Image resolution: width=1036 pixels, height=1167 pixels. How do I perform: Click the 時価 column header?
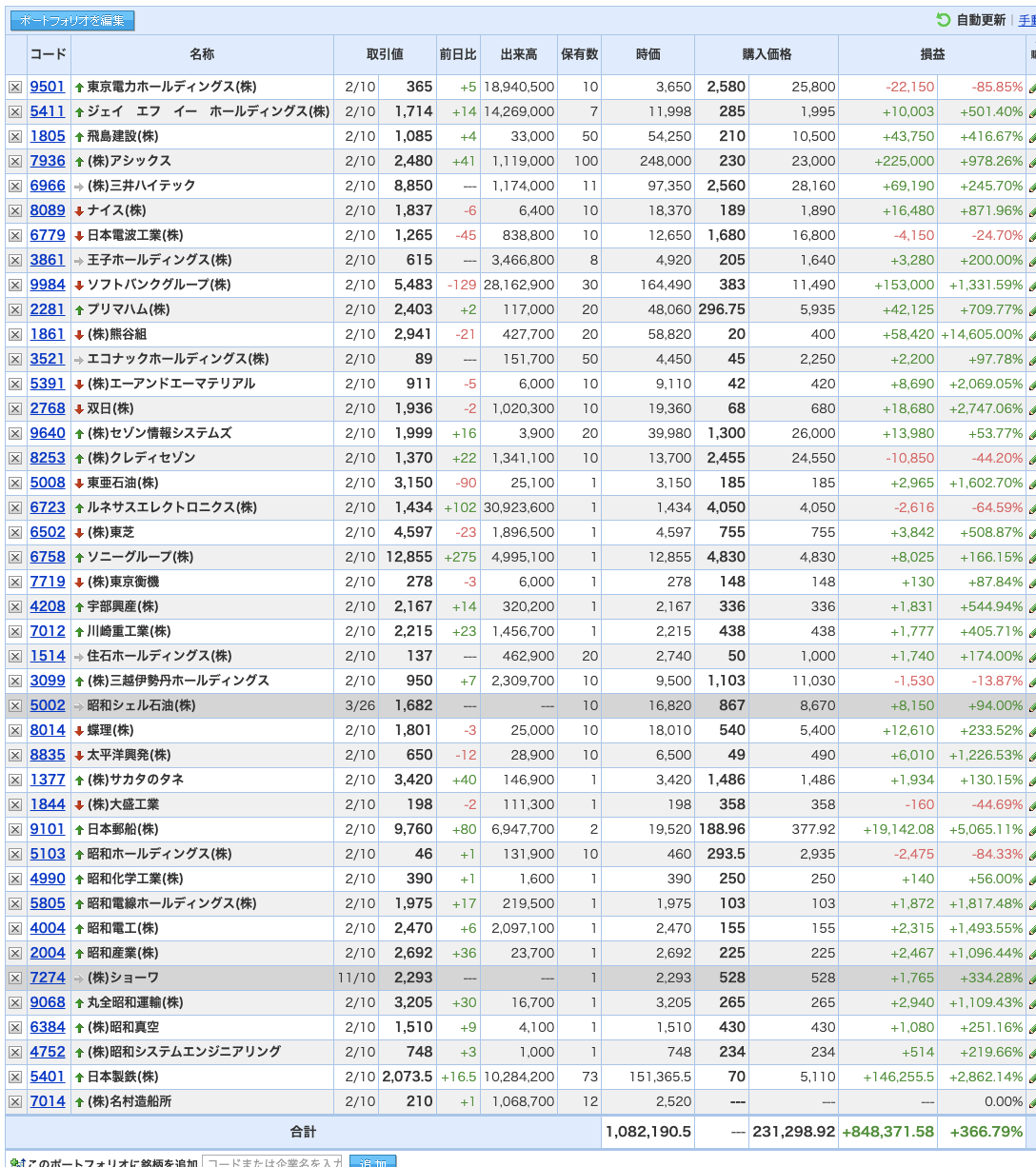pos(648,54)
